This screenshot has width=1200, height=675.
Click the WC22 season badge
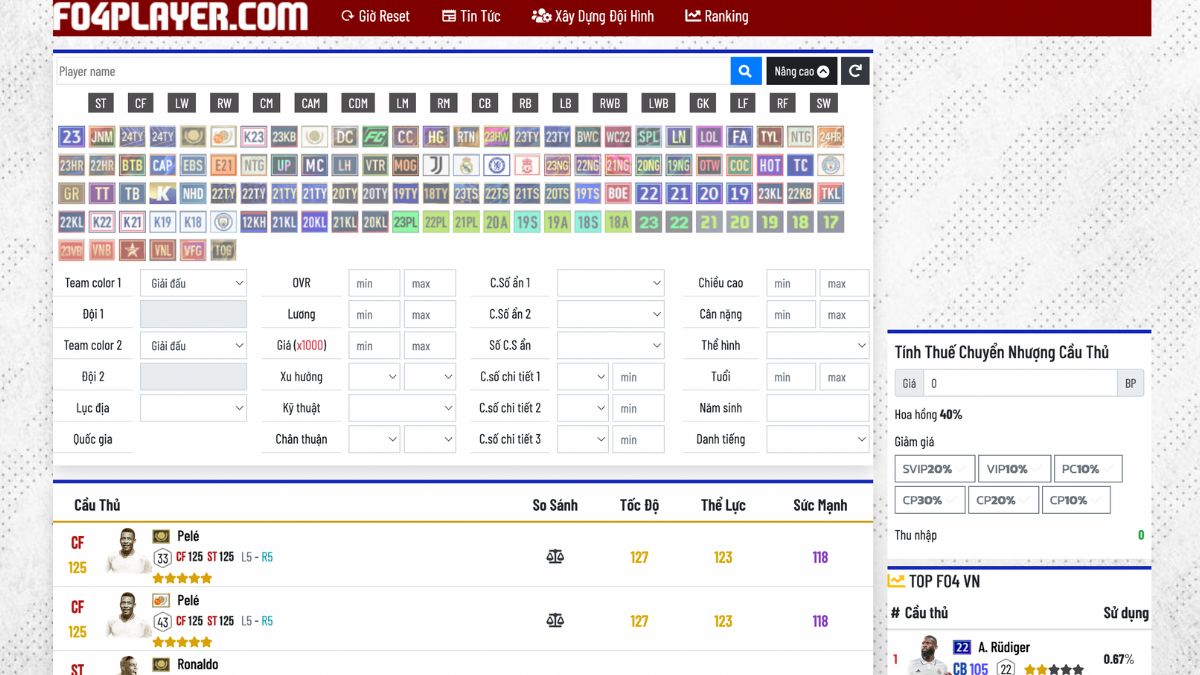[618, 137]
